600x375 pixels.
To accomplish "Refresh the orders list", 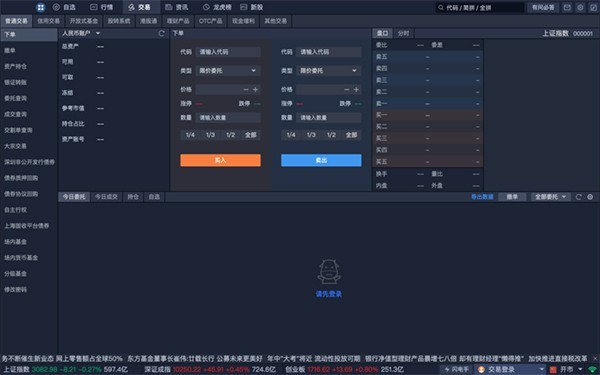I will coord(579,197).
